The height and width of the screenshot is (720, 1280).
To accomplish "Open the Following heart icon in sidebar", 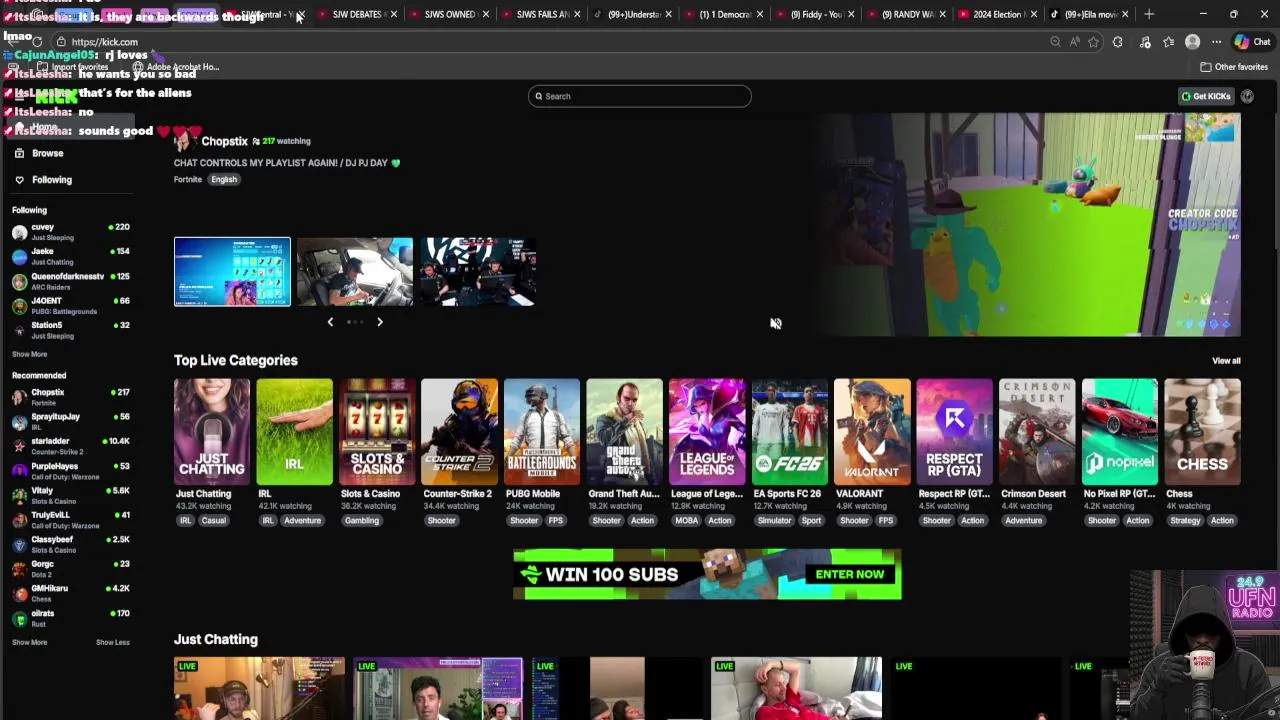I will [19, 180].
